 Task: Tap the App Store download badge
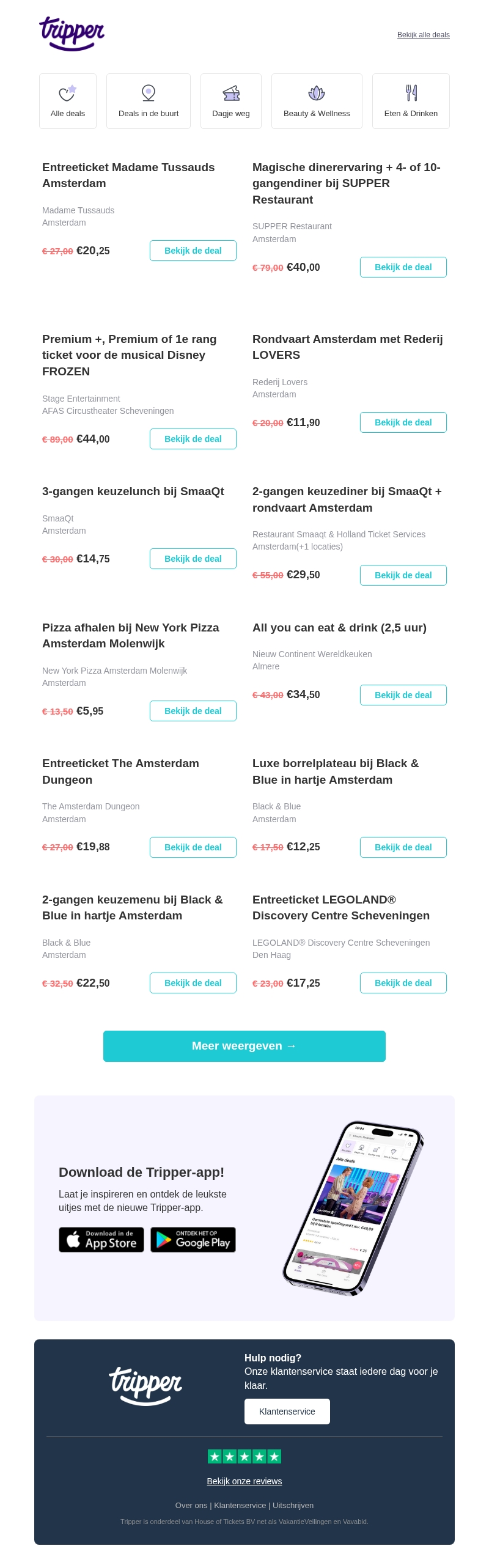pos(101,1240)
